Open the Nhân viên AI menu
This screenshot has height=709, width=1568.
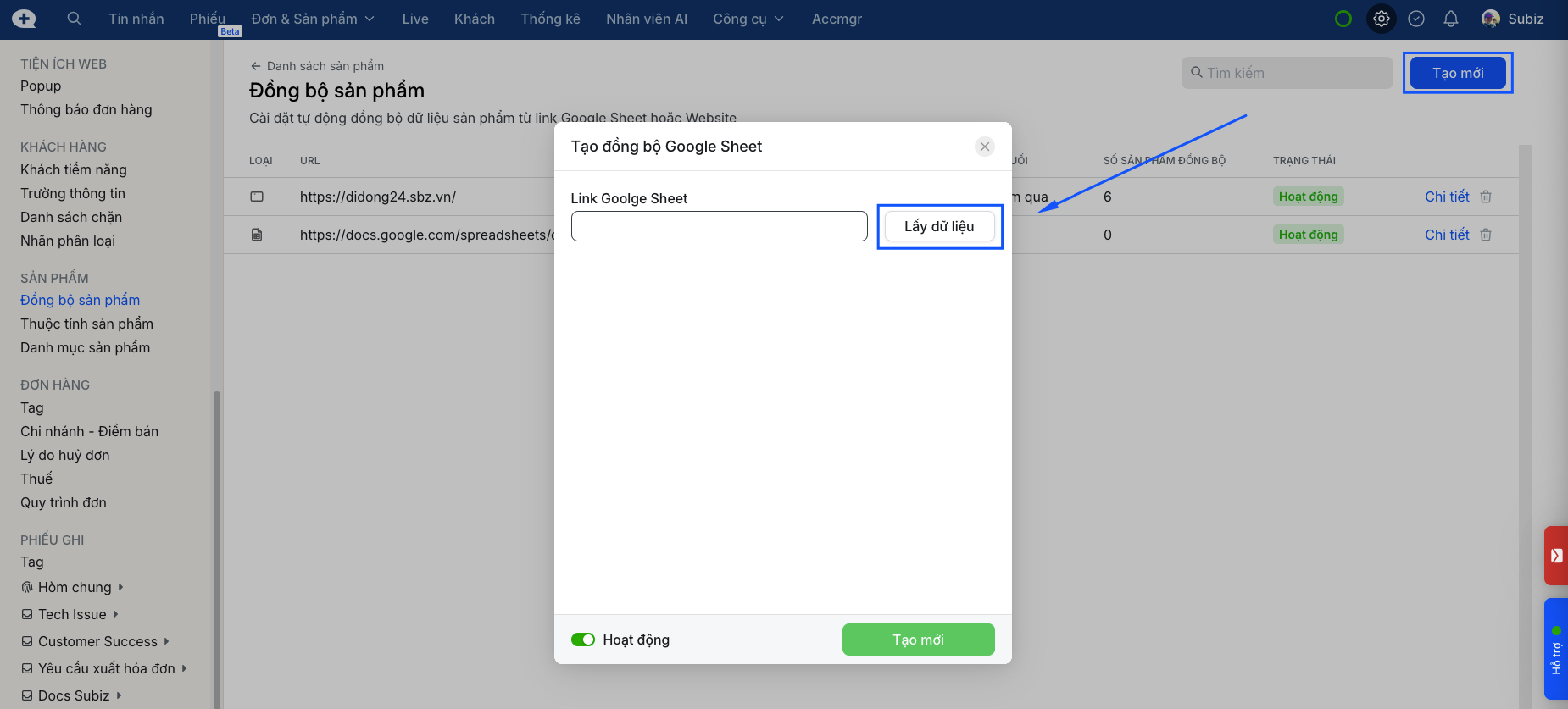[647, 19]
